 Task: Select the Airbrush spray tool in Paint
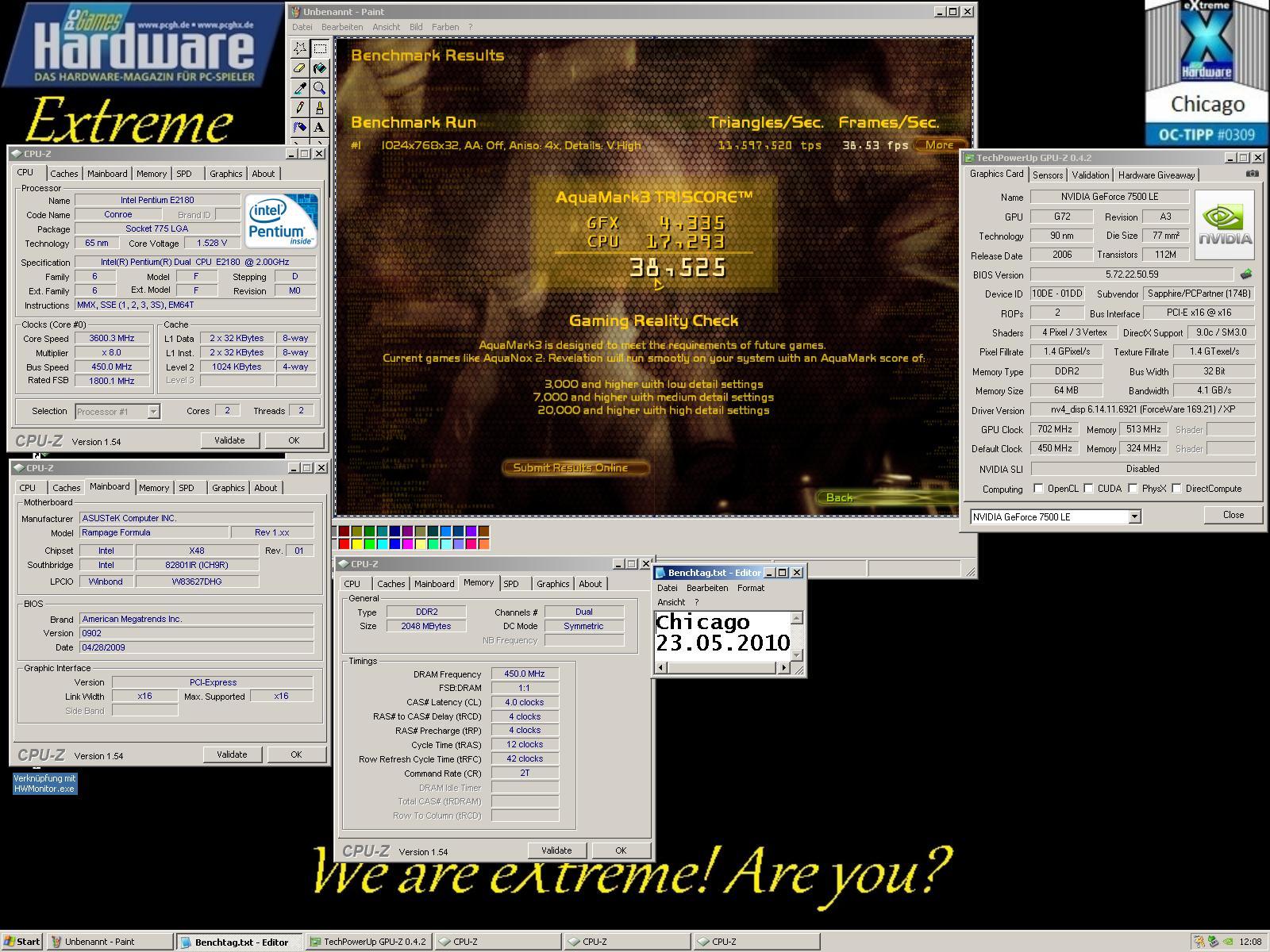[x=300, y=127]
